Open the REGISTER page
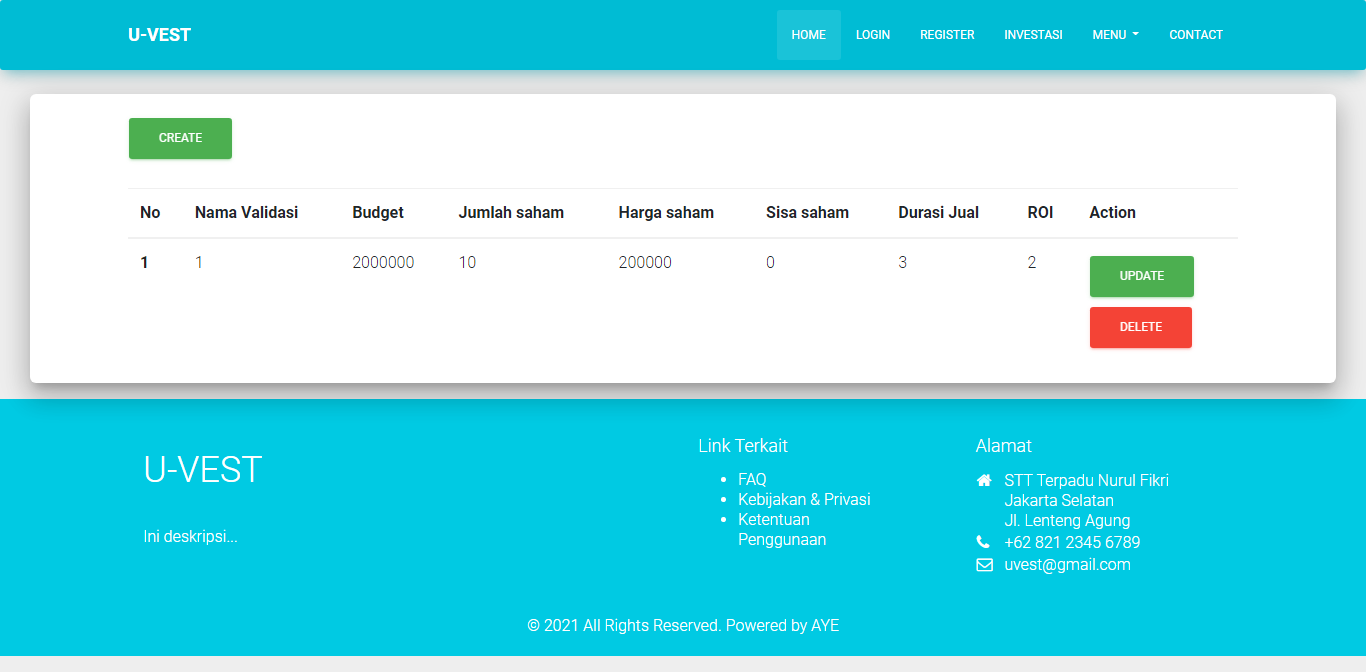 (x=947, y=35)
